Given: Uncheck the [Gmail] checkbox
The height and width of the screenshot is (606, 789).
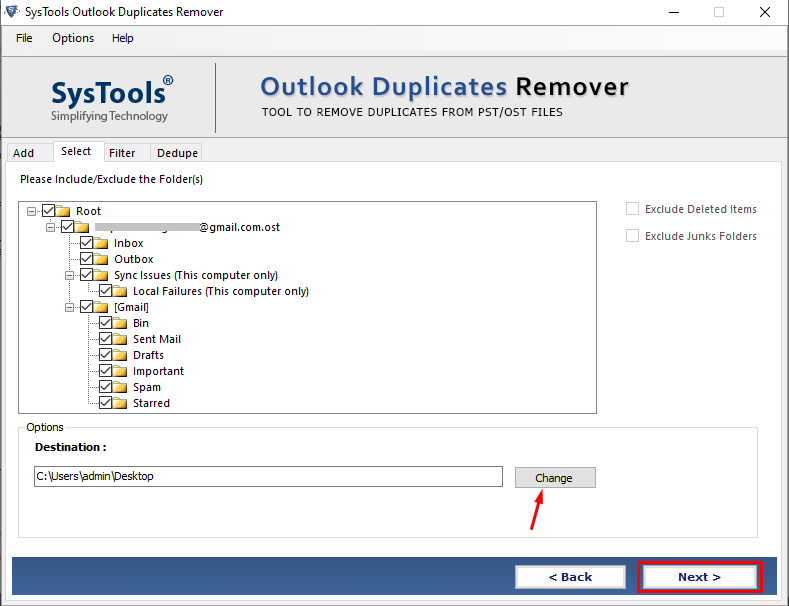Looking at the screenshot, I should tap(87, 307).
